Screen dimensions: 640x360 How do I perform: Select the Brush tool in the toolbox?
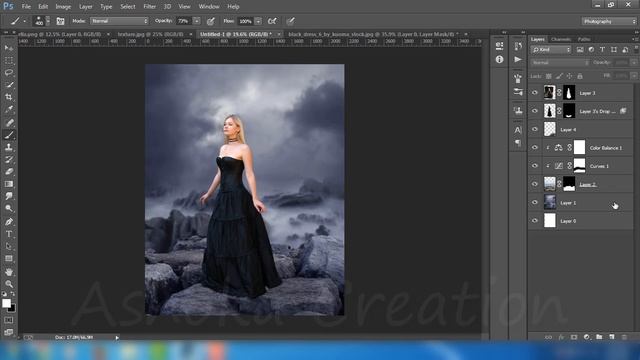click(9, 135)
